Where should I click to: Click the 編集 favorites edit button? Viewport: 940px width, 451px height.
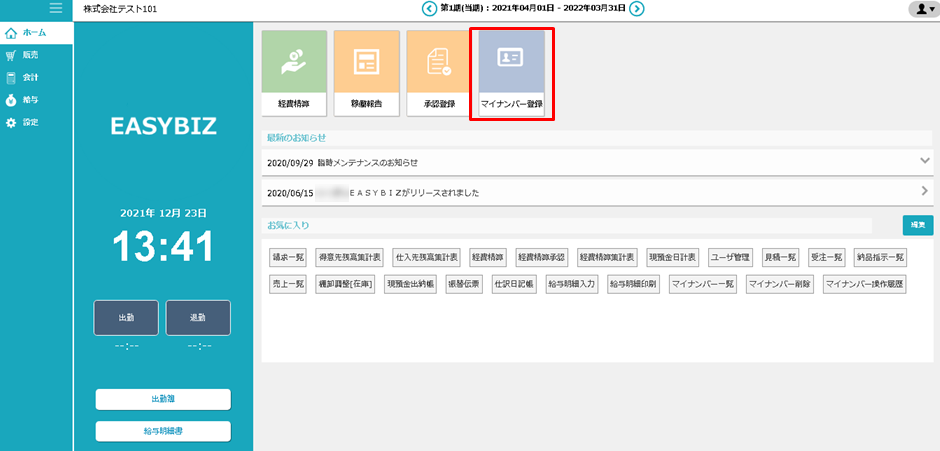(917, 225)
